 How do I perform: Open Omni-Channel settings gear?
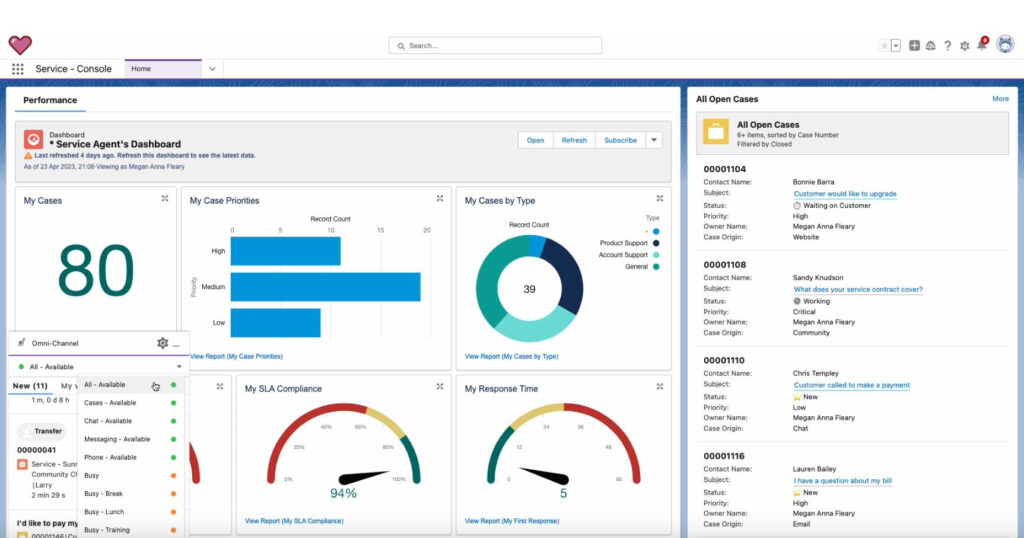(162, 343)
